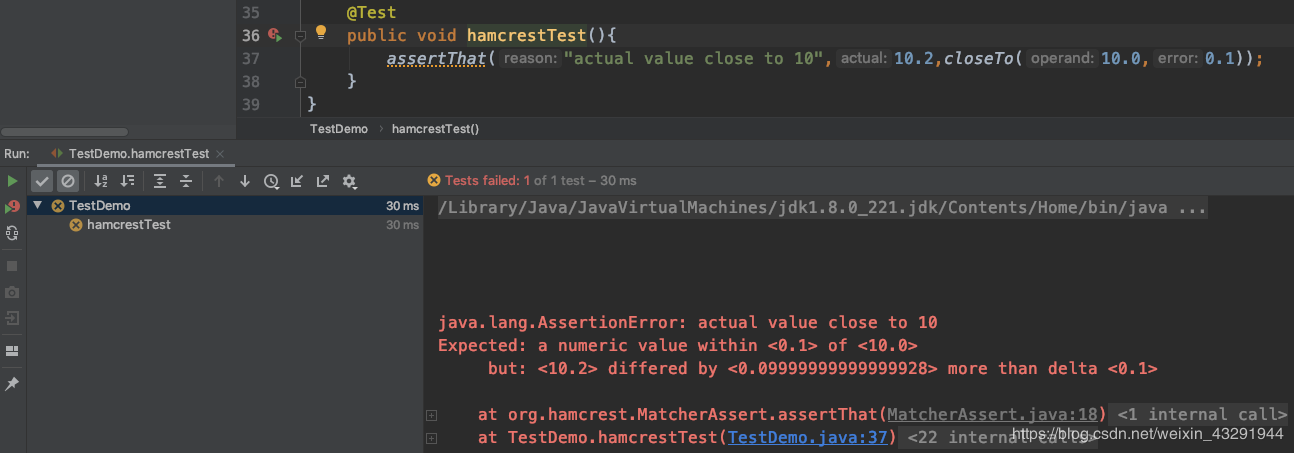The height and width of the screenshot is (453, 1294).
Task: Click the exit icon in the Run sidebar
Action: coord(12,318)
